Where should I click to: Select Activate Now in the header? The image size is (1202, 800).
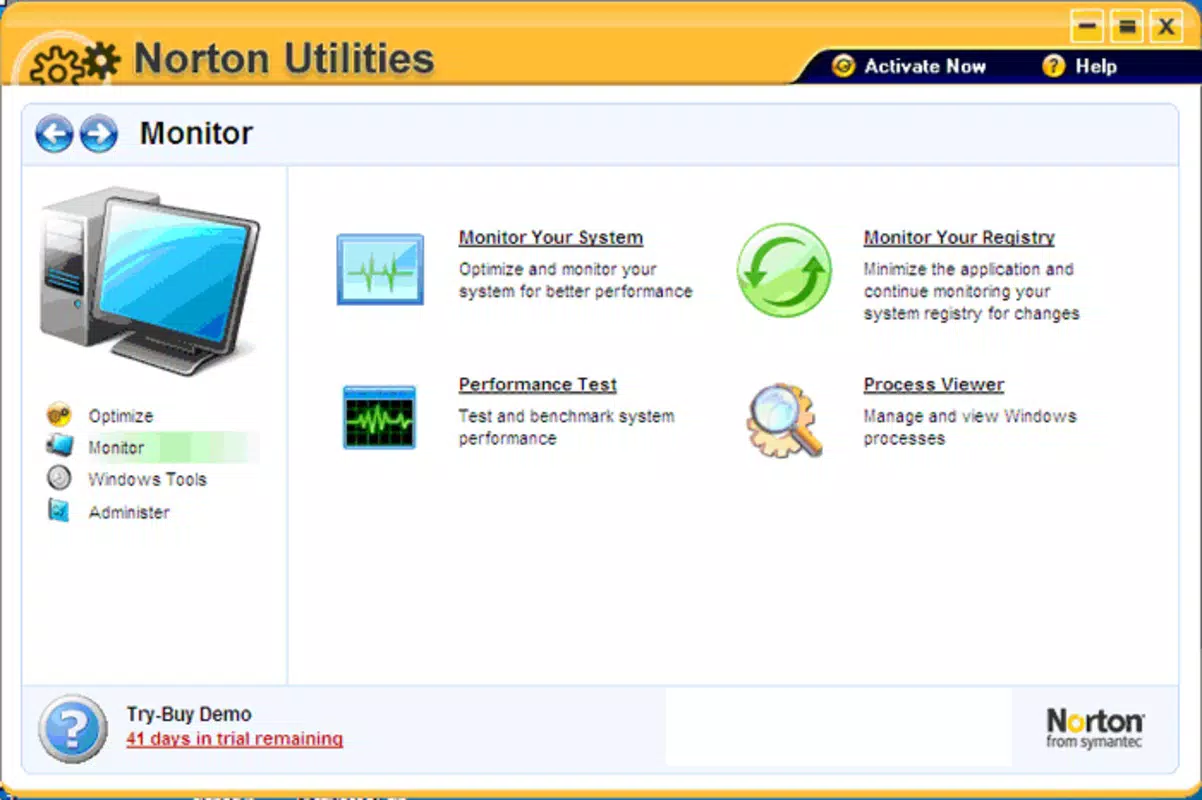(925, 66)
